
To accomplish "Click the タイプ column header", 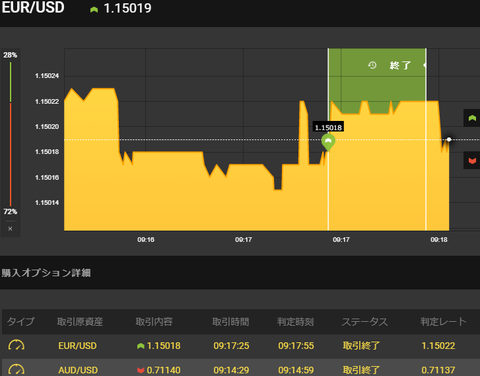I will pos(21,322).
